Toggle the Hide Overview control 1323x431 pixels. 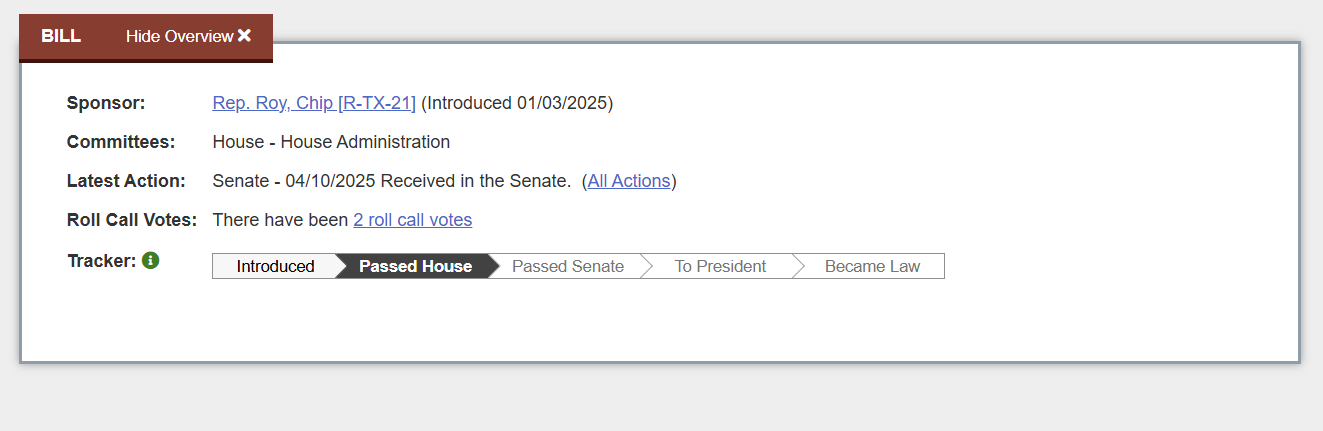180,36
